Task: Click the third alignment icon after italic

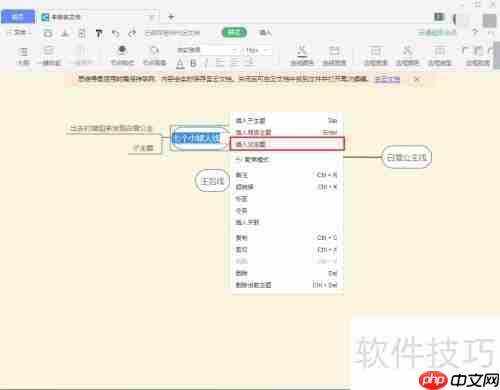Action: click(x=249, y=62)
